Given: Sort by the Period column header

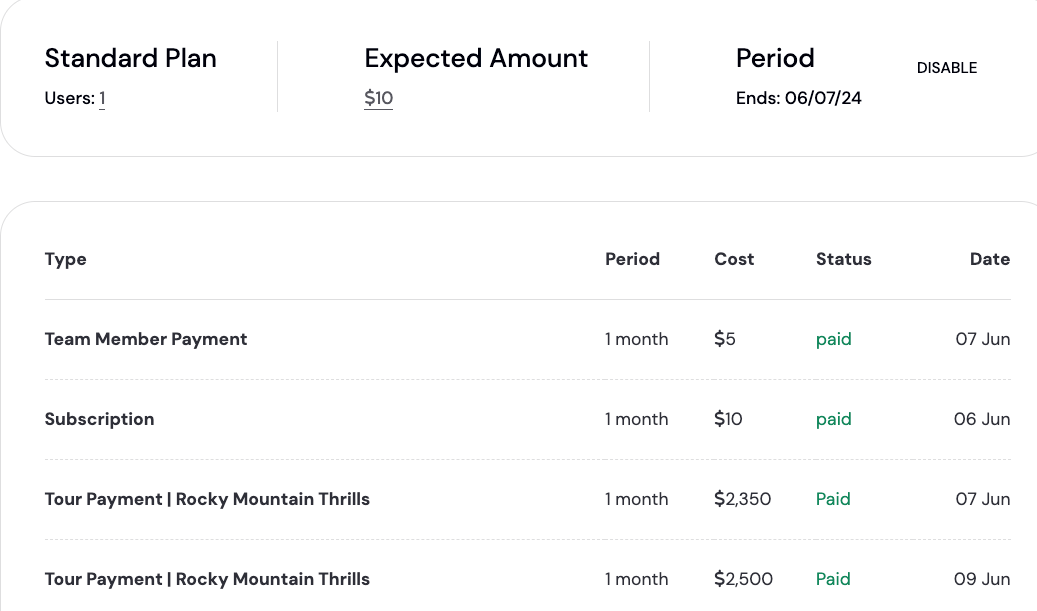Looking at the screenshot, I should [x=632, y=259].
